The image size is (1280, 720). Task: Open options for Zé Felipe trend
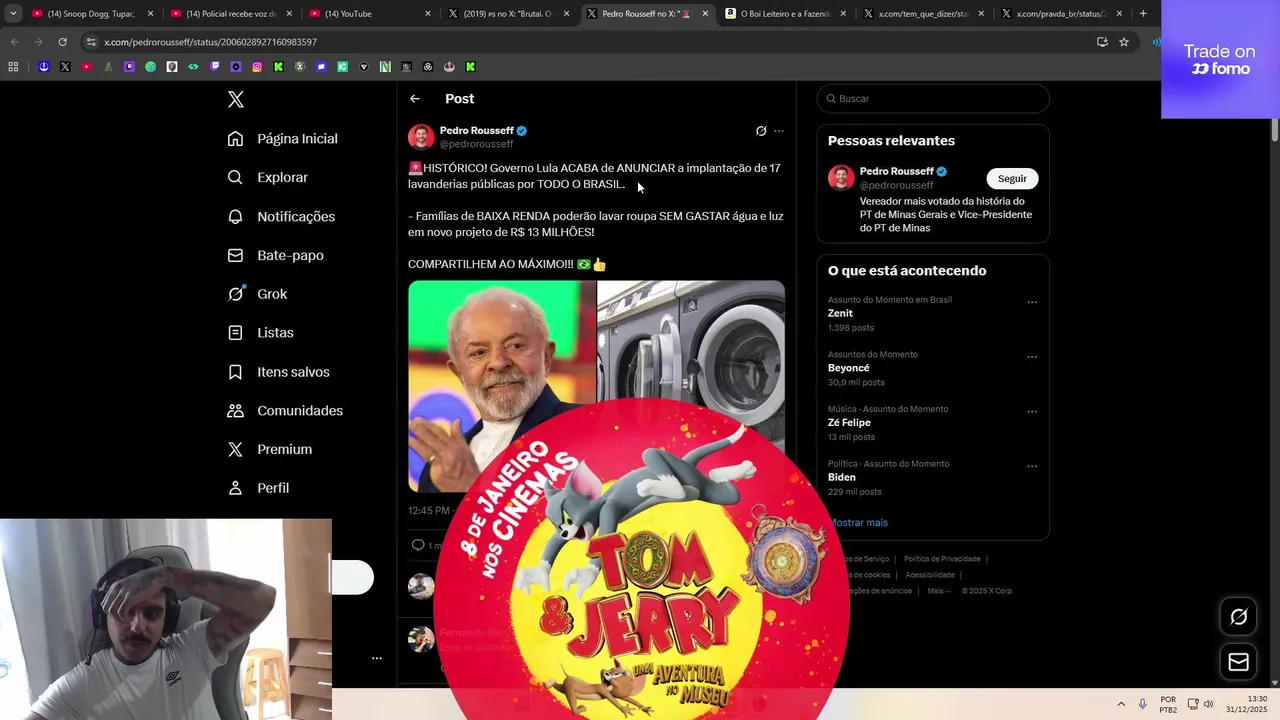1032,411
